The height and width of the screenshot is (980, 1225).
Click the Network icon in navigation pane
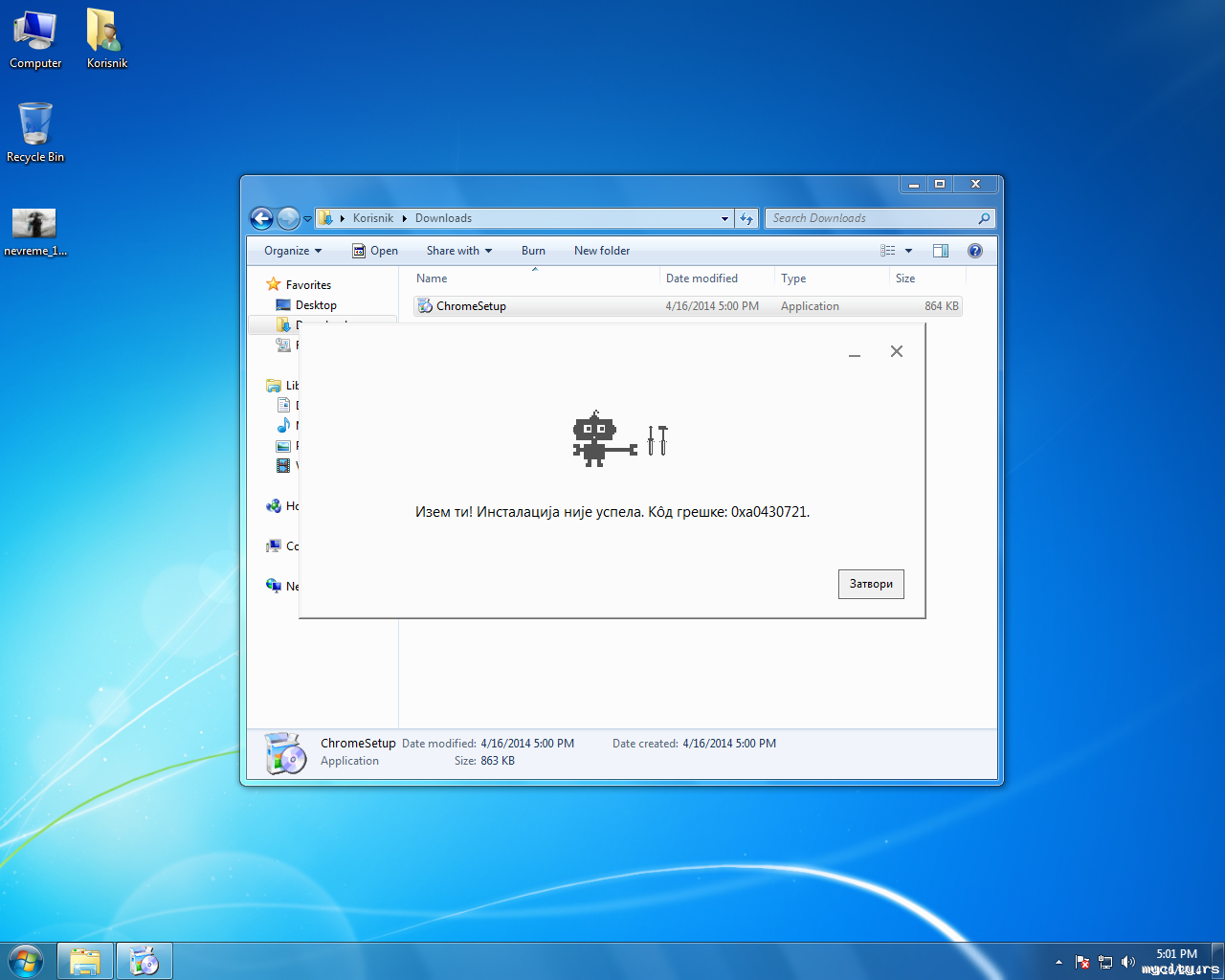click(274, 587)
